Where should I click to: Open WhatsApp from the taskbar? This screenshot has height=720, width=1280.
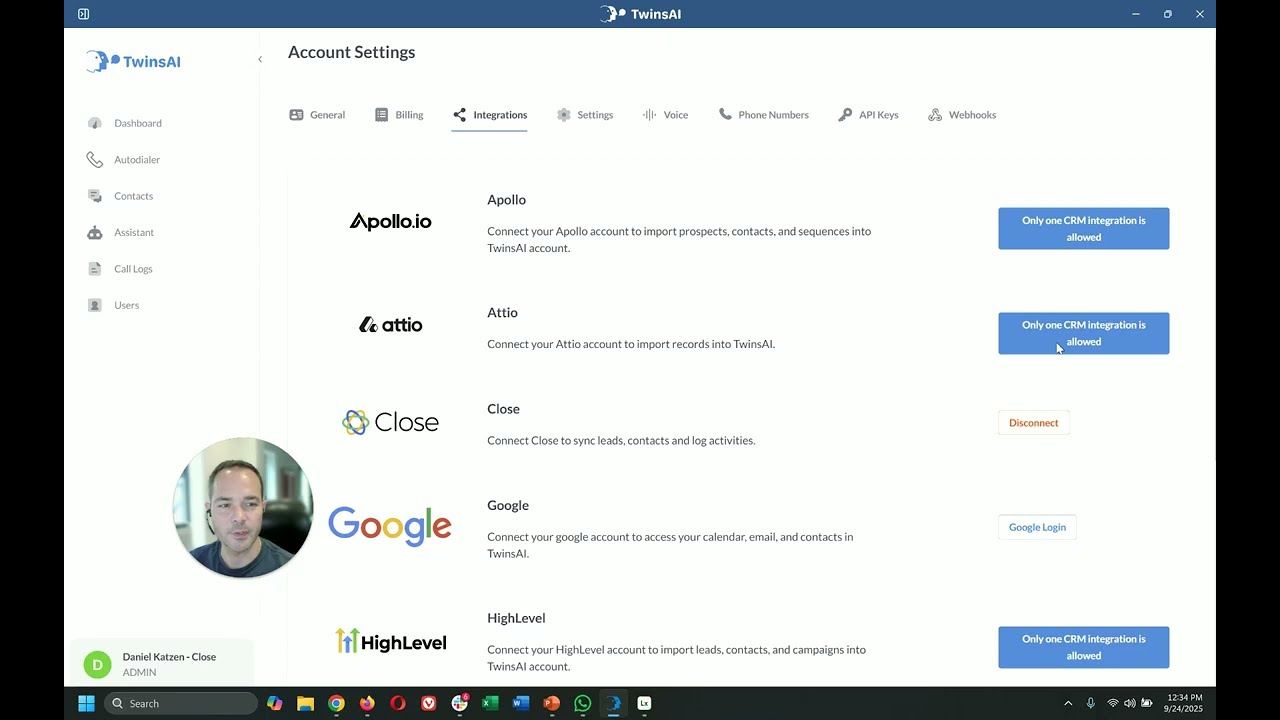583,703
